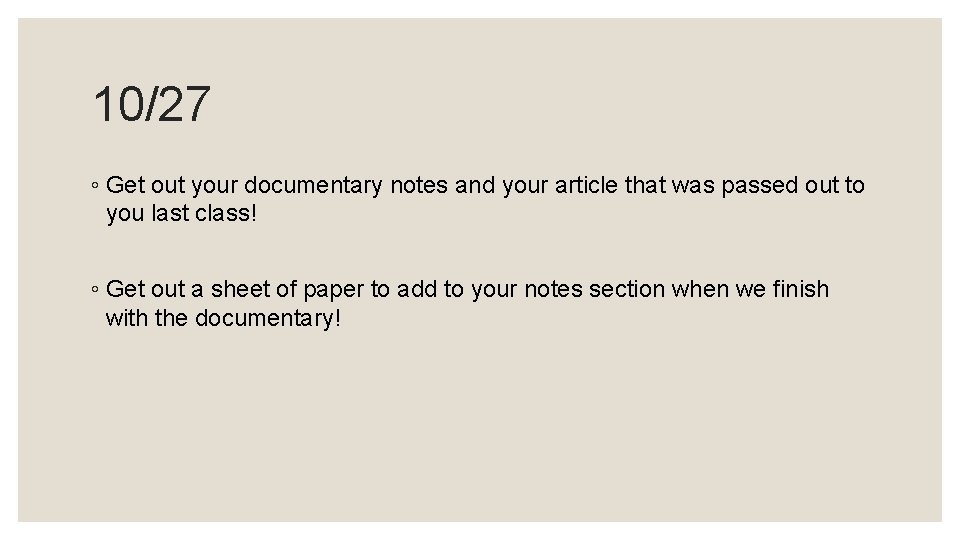Click the slide title "10/27"

pos(152,104)
